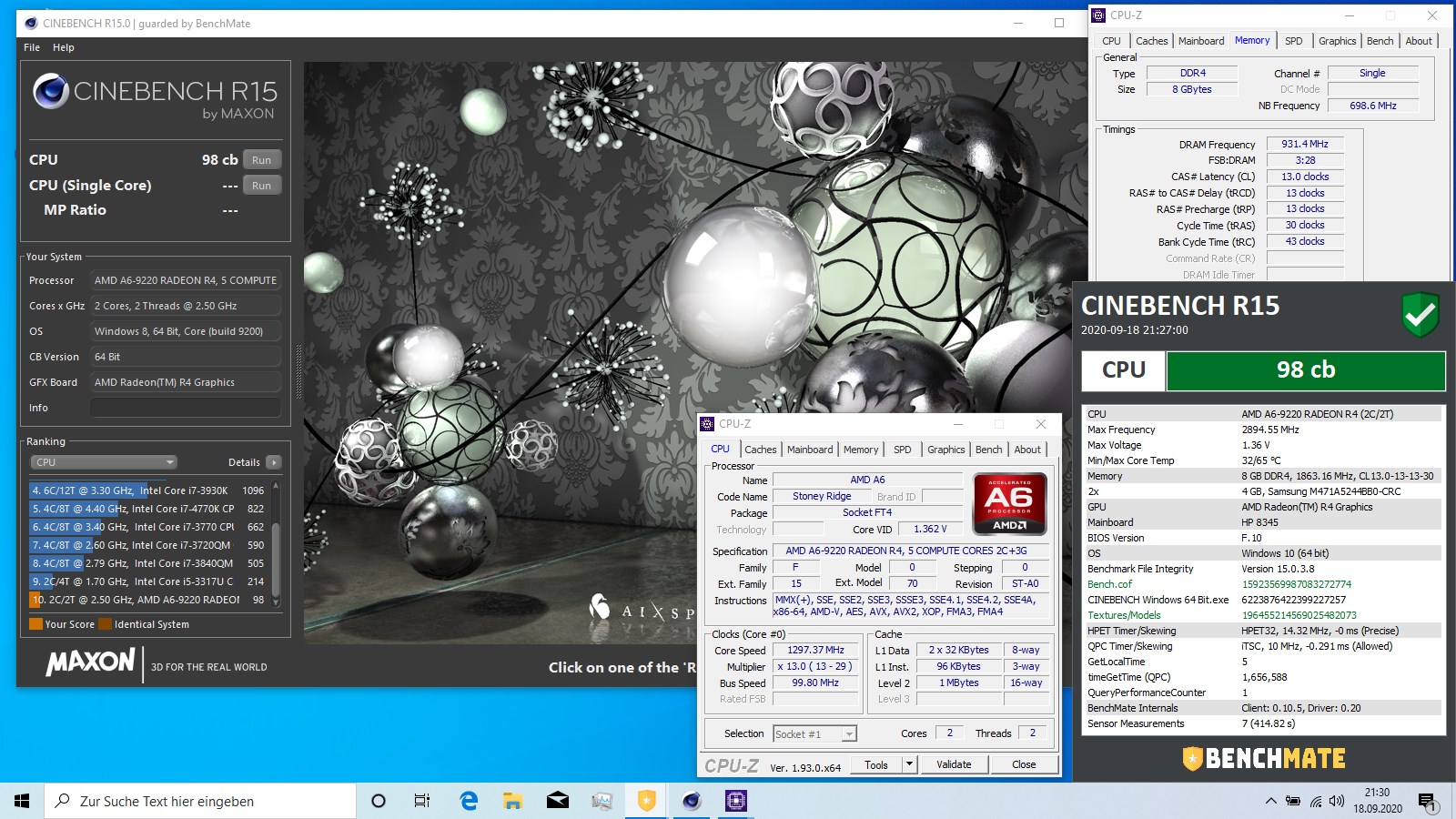This screenshot has height=819, width=1456.
Task: Switch to Bench tab in upper CPU-Z
Action: [1380, 41]
